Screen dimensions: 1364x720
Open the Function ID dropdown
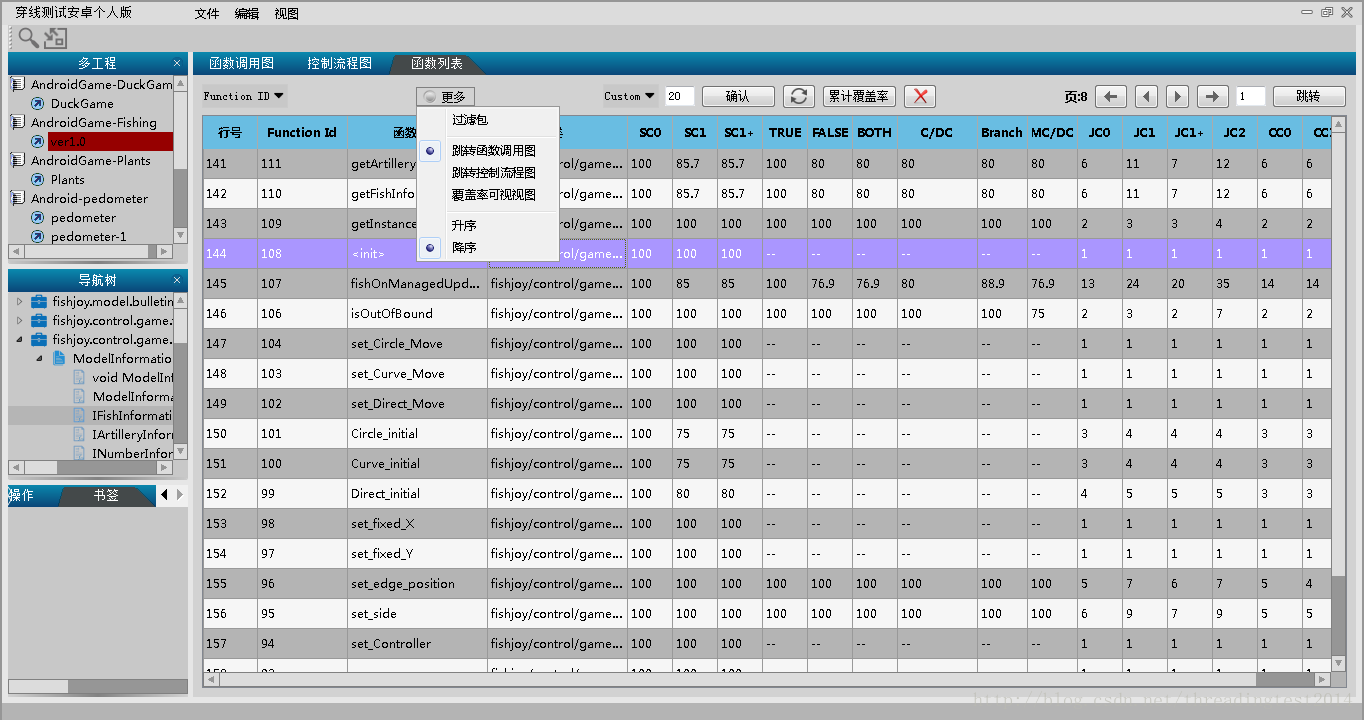[x=244, y=97]
